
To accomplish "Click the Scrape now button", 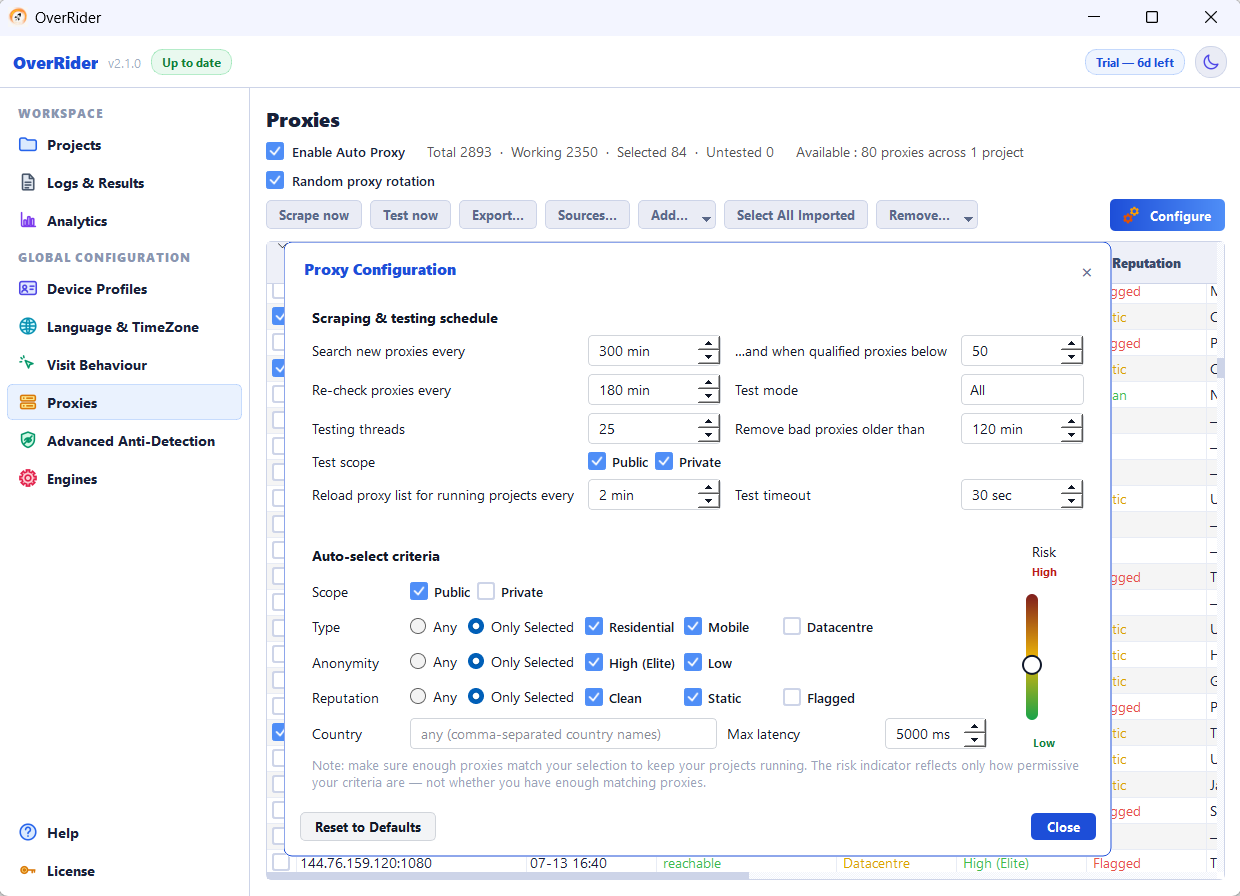I will pos(314,215).
